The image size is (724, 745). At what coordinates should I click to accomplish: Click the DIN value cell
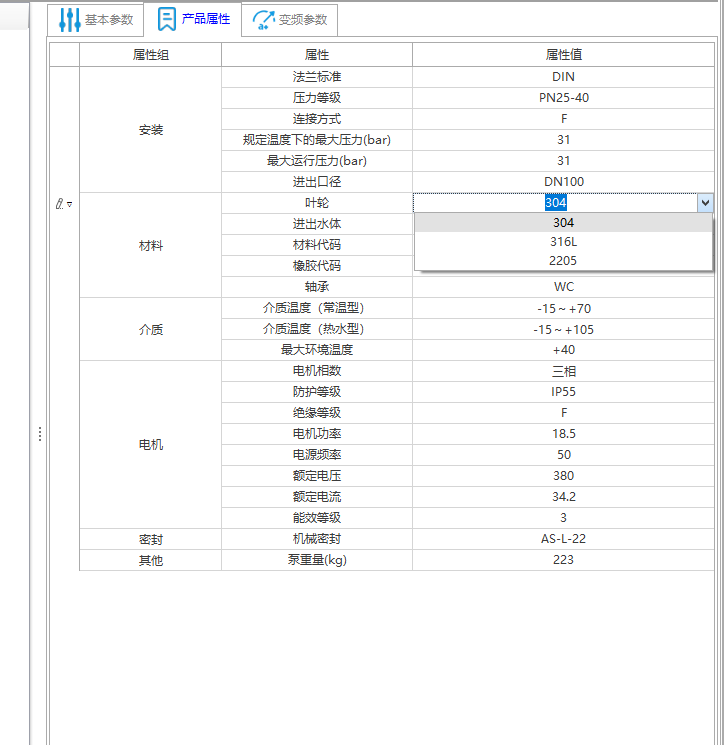[563, 77]
